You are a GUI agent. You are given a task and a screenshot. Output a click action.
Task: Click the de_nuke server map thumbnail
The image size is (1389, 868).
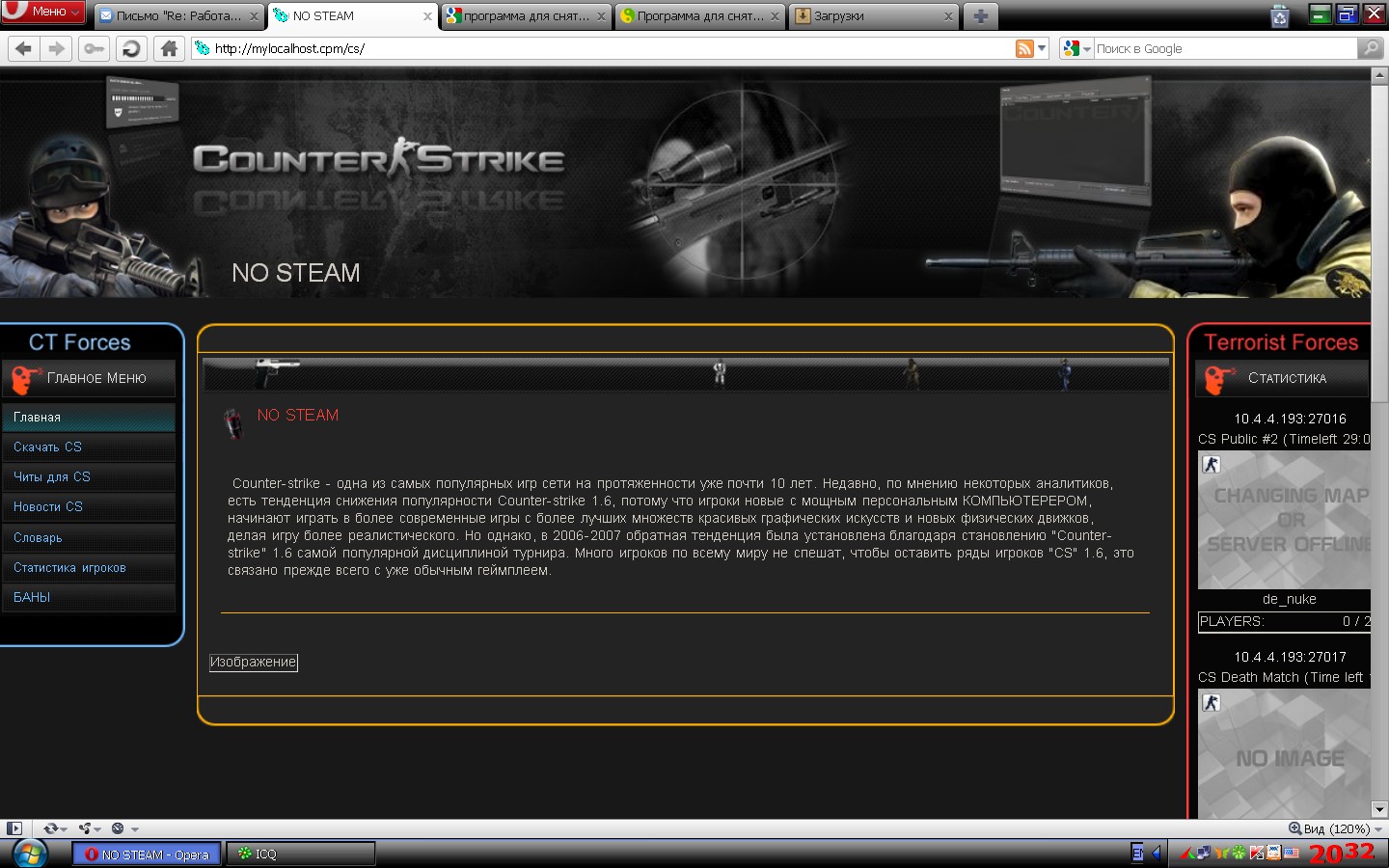(x=1284, y=520)
